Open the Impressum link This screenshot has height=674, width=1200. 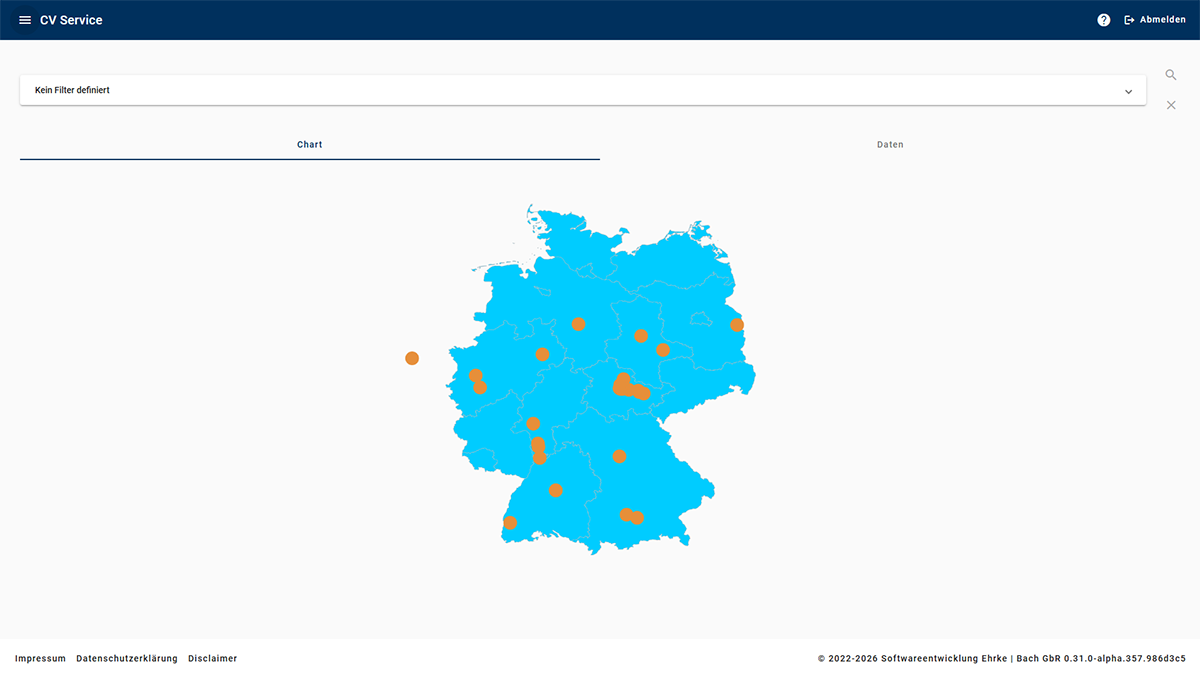coord(40,658)
